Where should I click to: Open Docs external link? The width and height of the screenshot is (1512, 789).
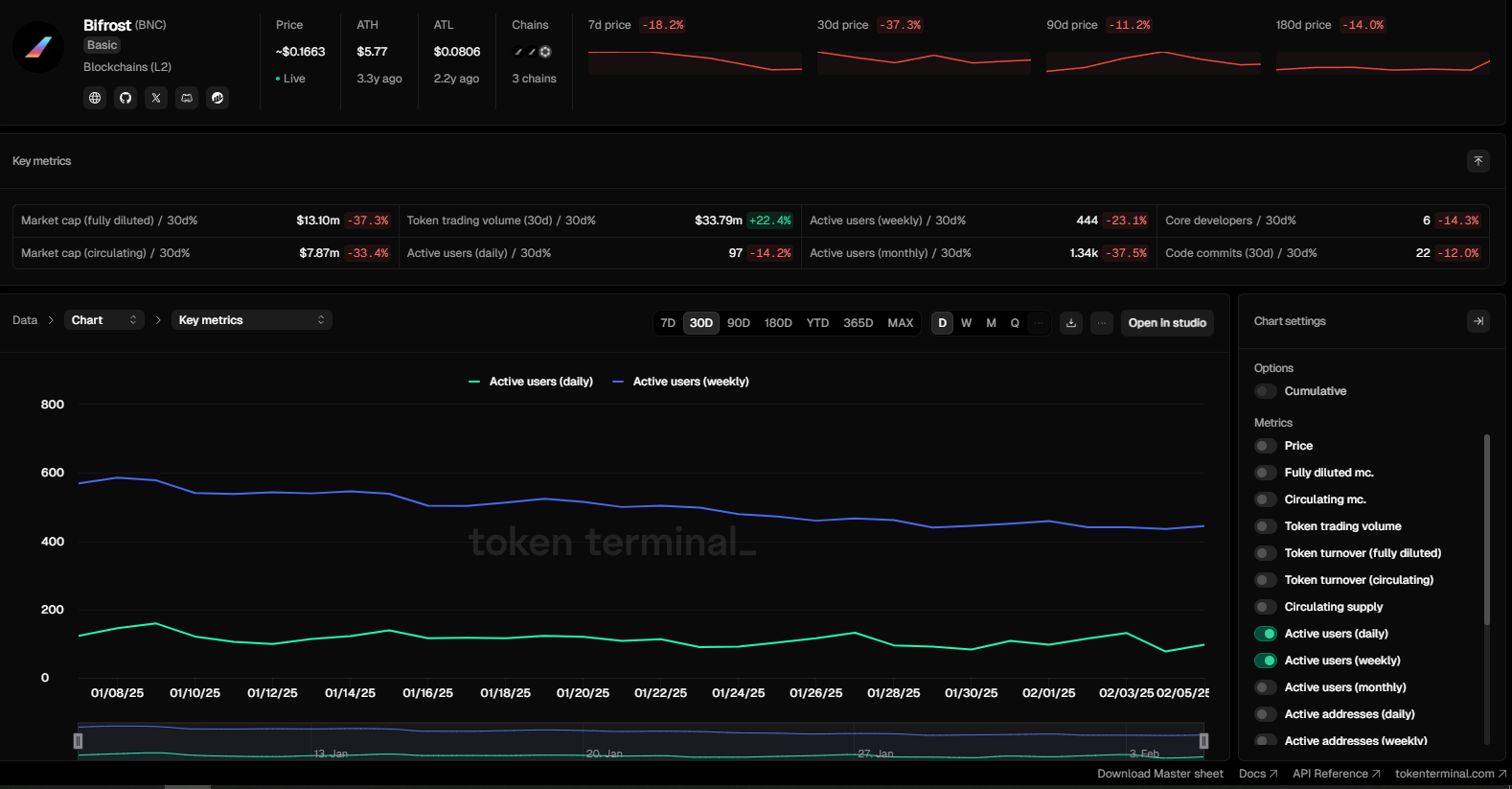click(x=1258, y=774)
